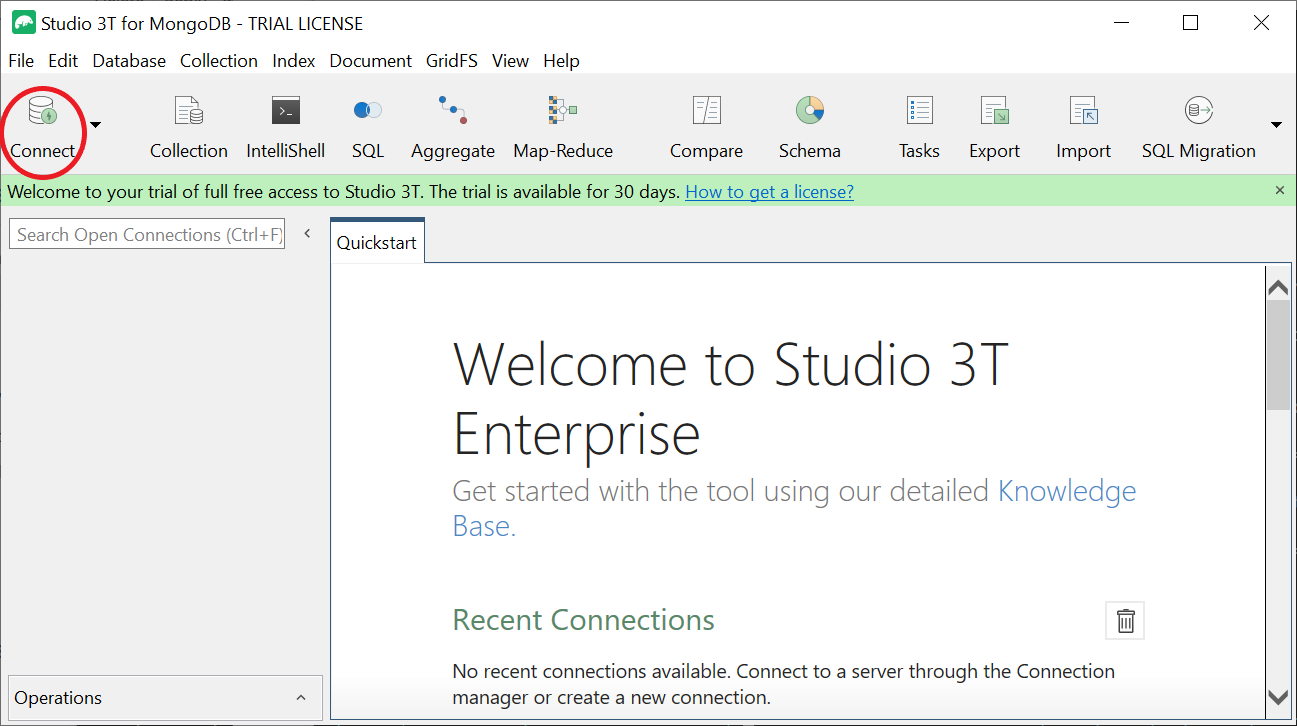
Task: Open IntelliShell
Action: pos(285,124)
